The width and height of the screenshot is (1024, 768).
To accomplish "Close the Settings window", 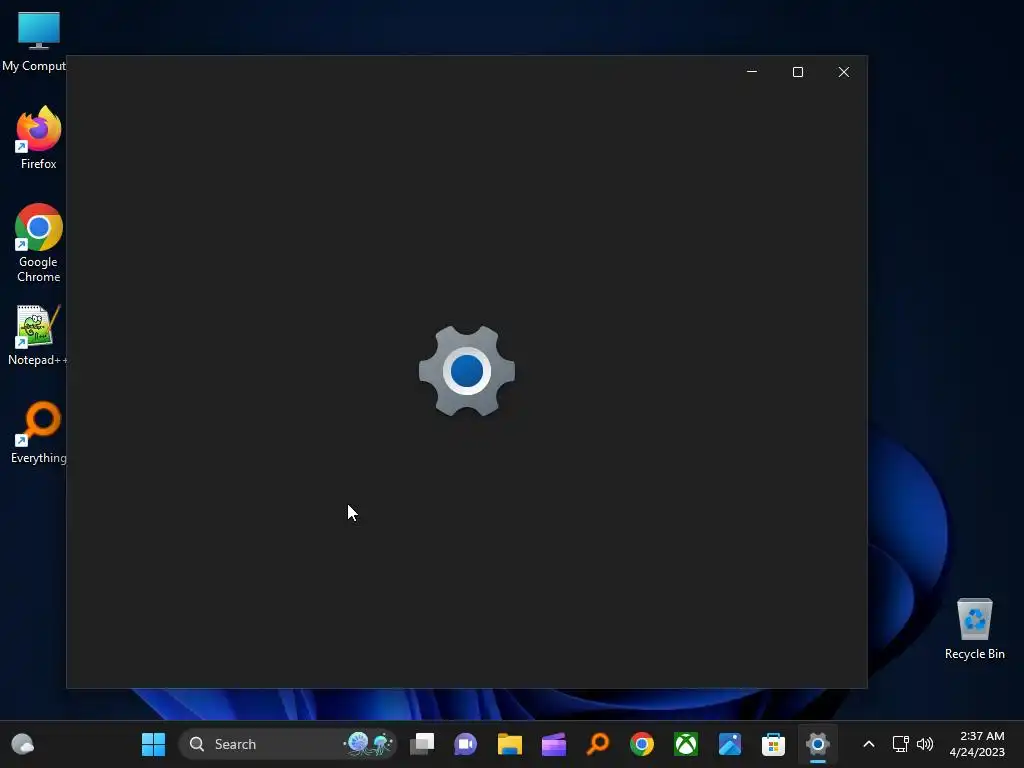I will [844, 72].
